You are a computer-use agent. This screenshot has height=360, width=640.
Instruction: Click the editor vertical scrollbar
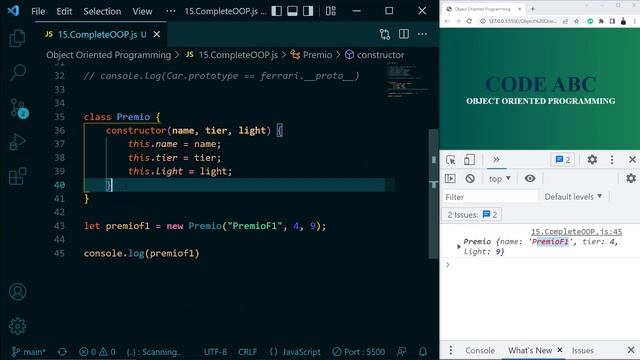[x=433, y=194]
